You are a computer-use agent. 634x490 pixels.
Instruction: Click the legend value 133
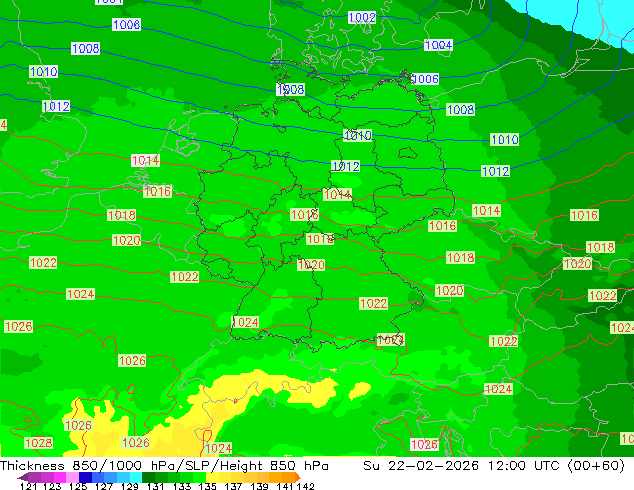coord(182,486)
